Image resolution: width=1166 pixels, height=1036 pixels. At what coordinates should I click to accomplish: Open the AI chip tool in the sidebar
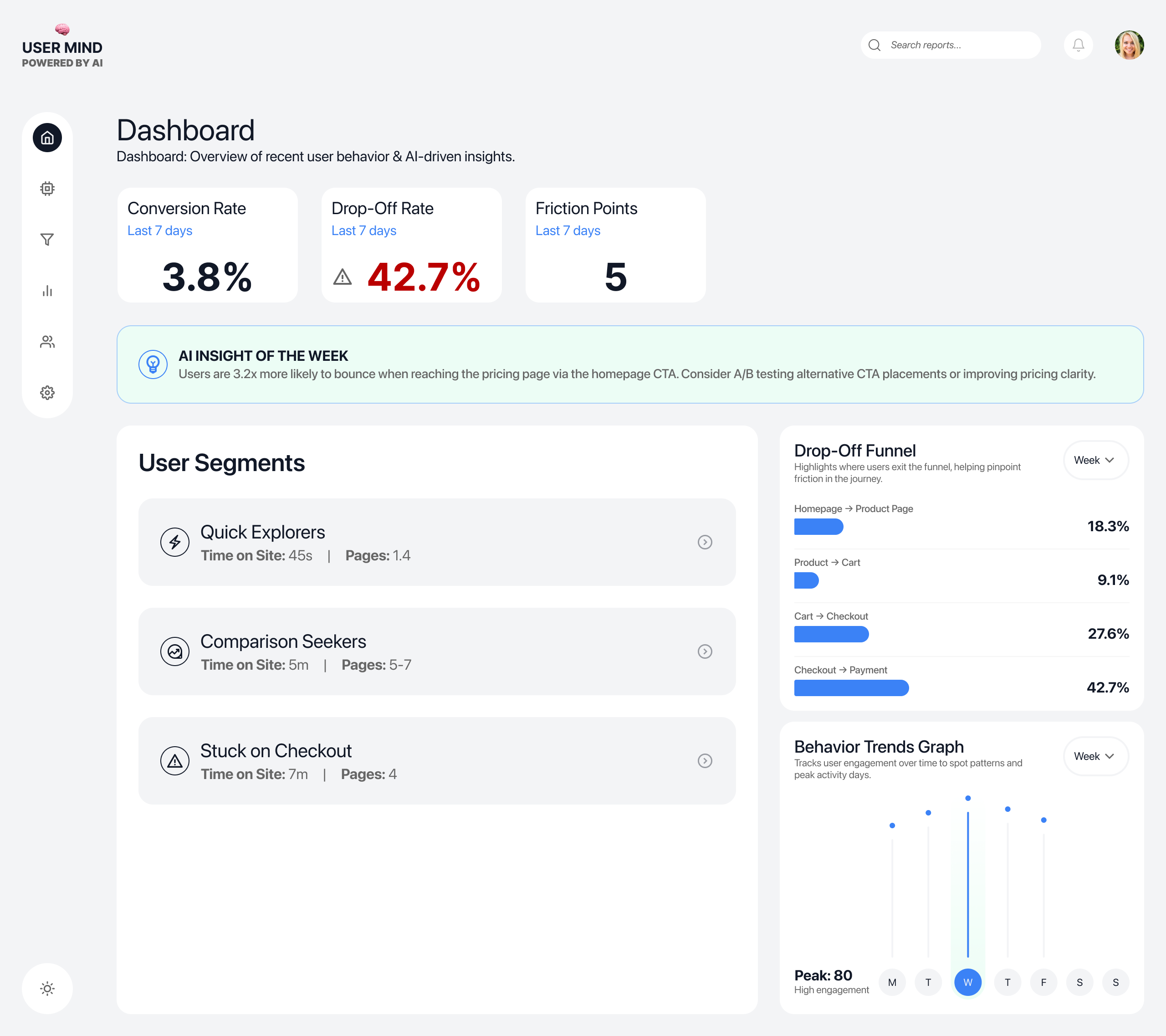(47, 188)
